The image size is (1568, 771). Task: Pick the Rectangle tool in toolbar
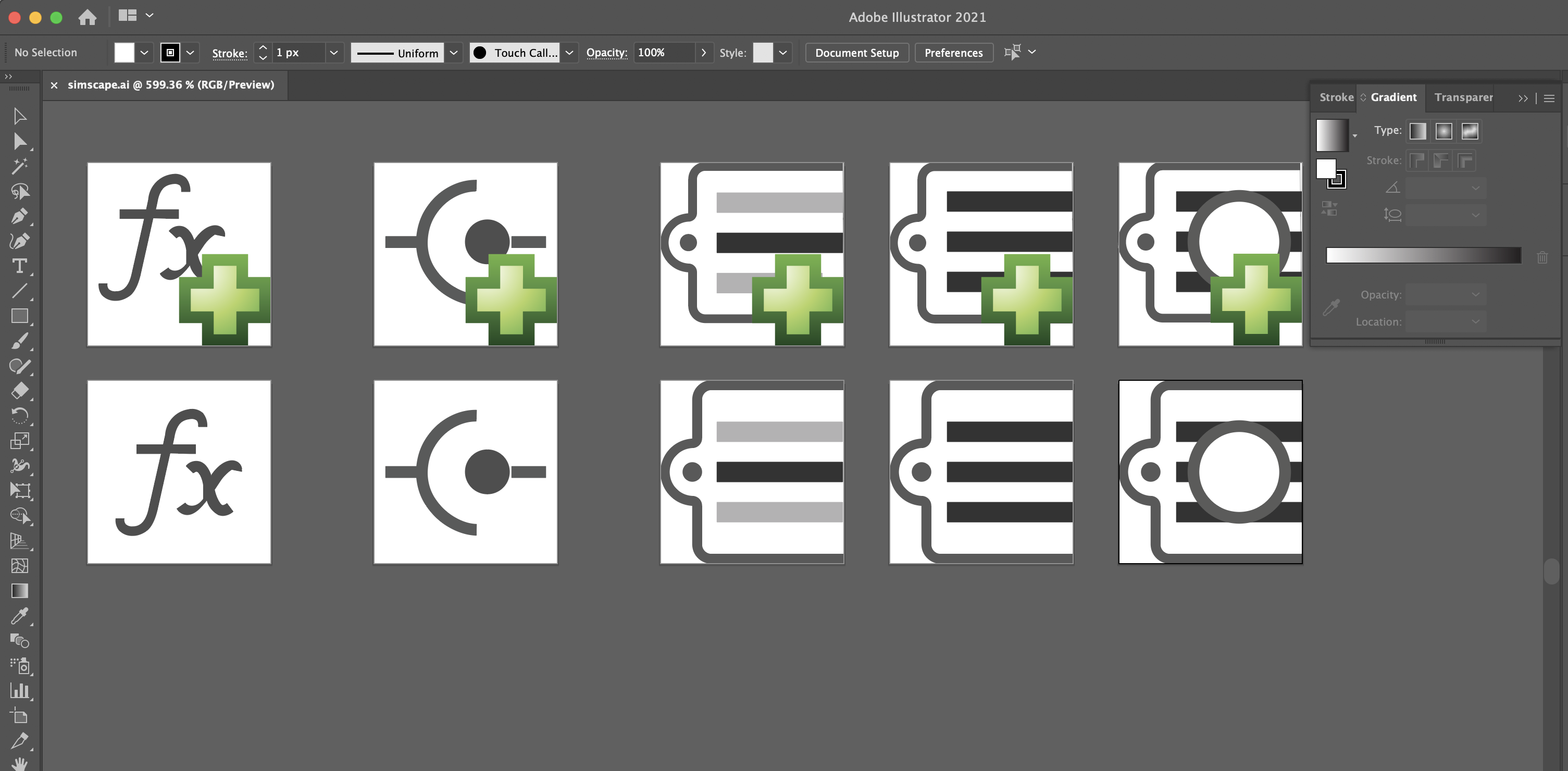click(19, 316)
